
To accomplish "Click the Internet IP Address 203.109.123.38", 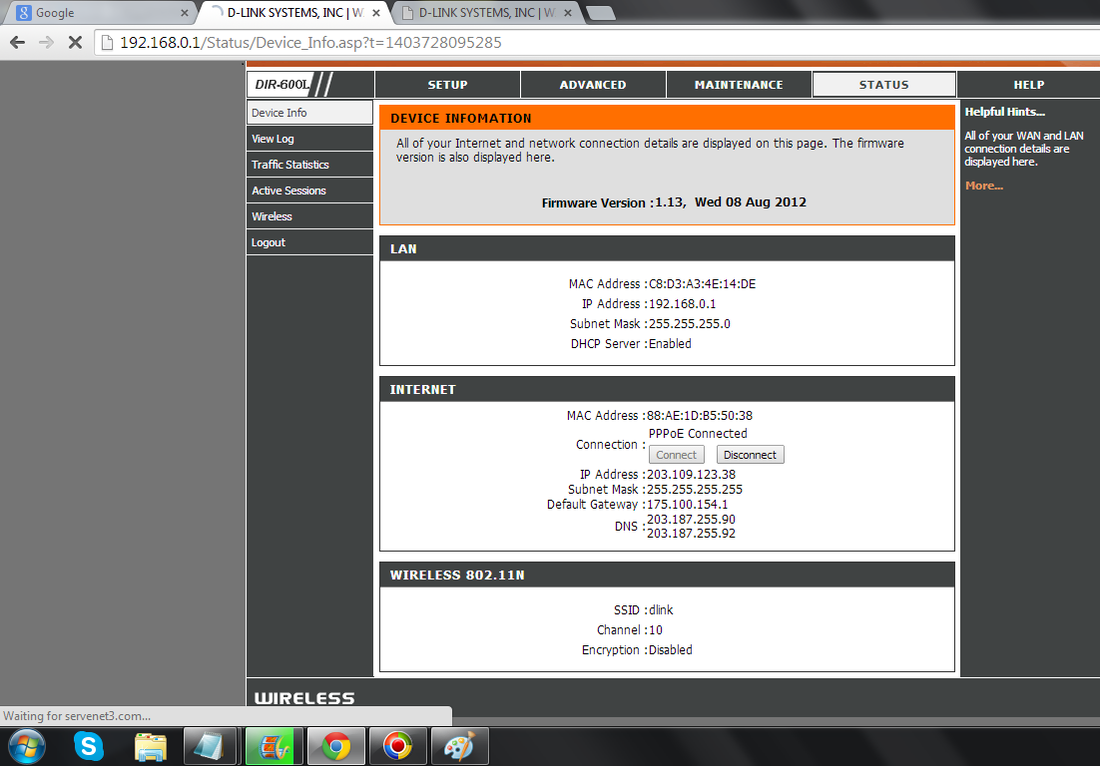I will (691, 475).
